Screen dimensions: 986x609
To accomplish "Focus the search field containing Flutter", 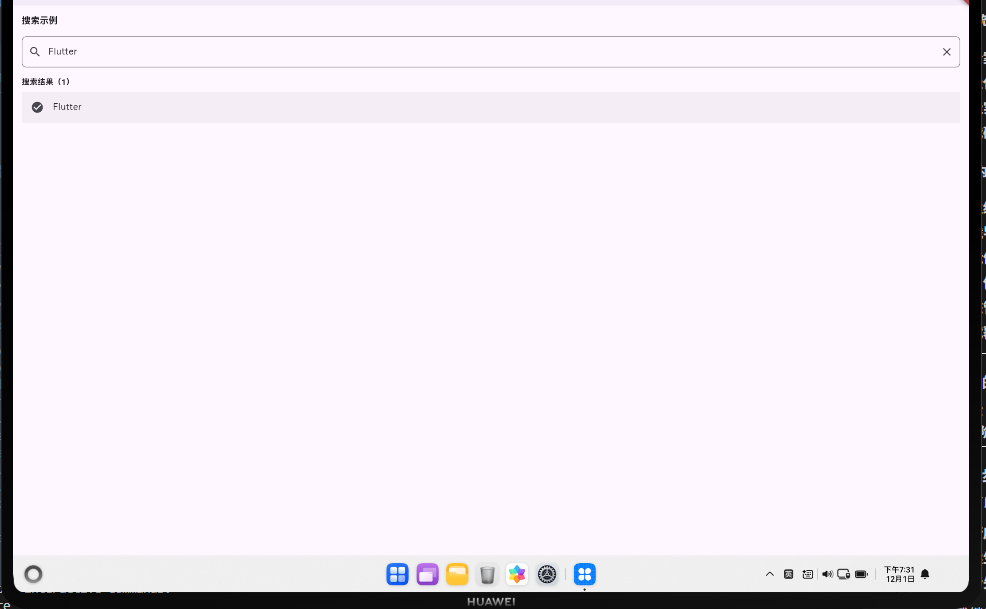I will point(490,52).
